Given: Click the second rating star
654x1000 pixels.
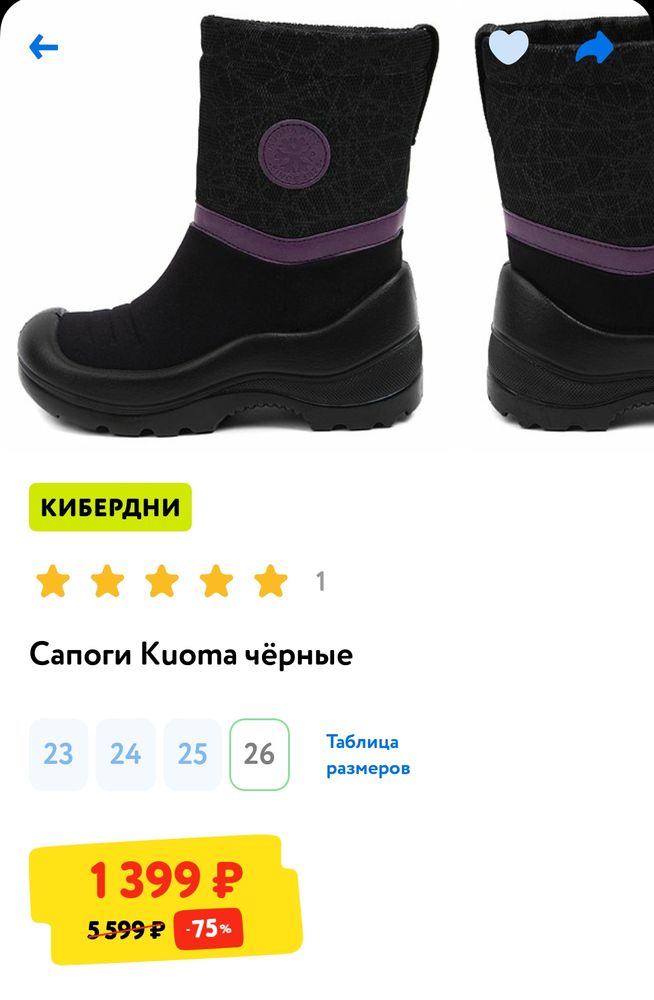Looking at the screenshot, I should pos(107,581).
